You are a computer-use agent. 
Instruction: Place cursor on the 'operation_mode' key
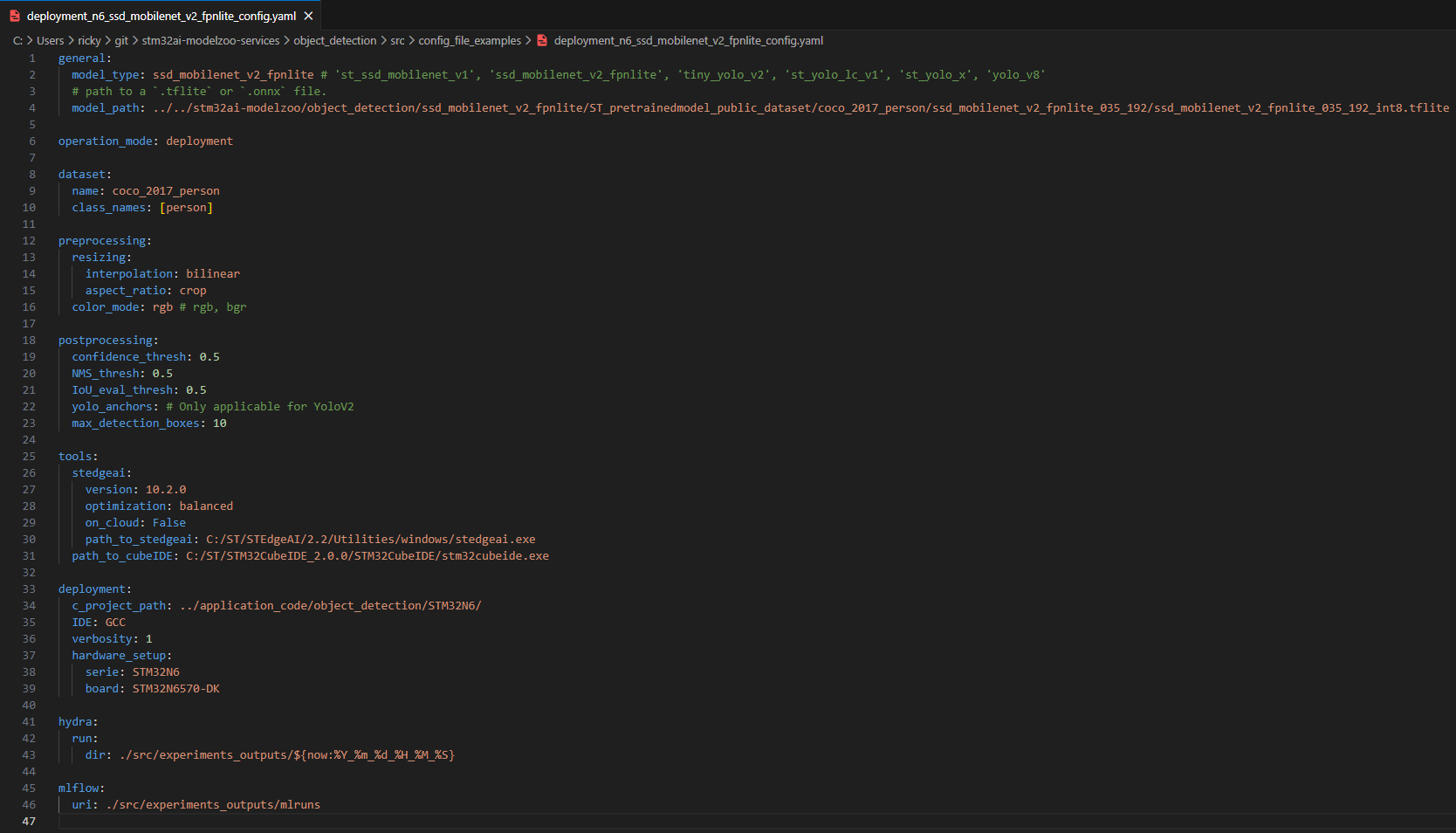pos(105,141)
